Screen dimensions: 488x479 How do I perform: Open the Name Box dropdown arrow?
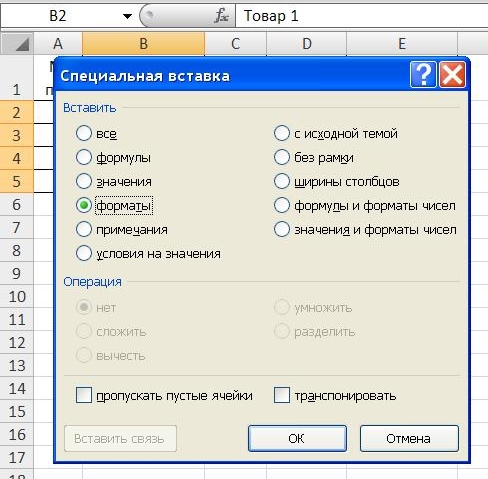127,16
